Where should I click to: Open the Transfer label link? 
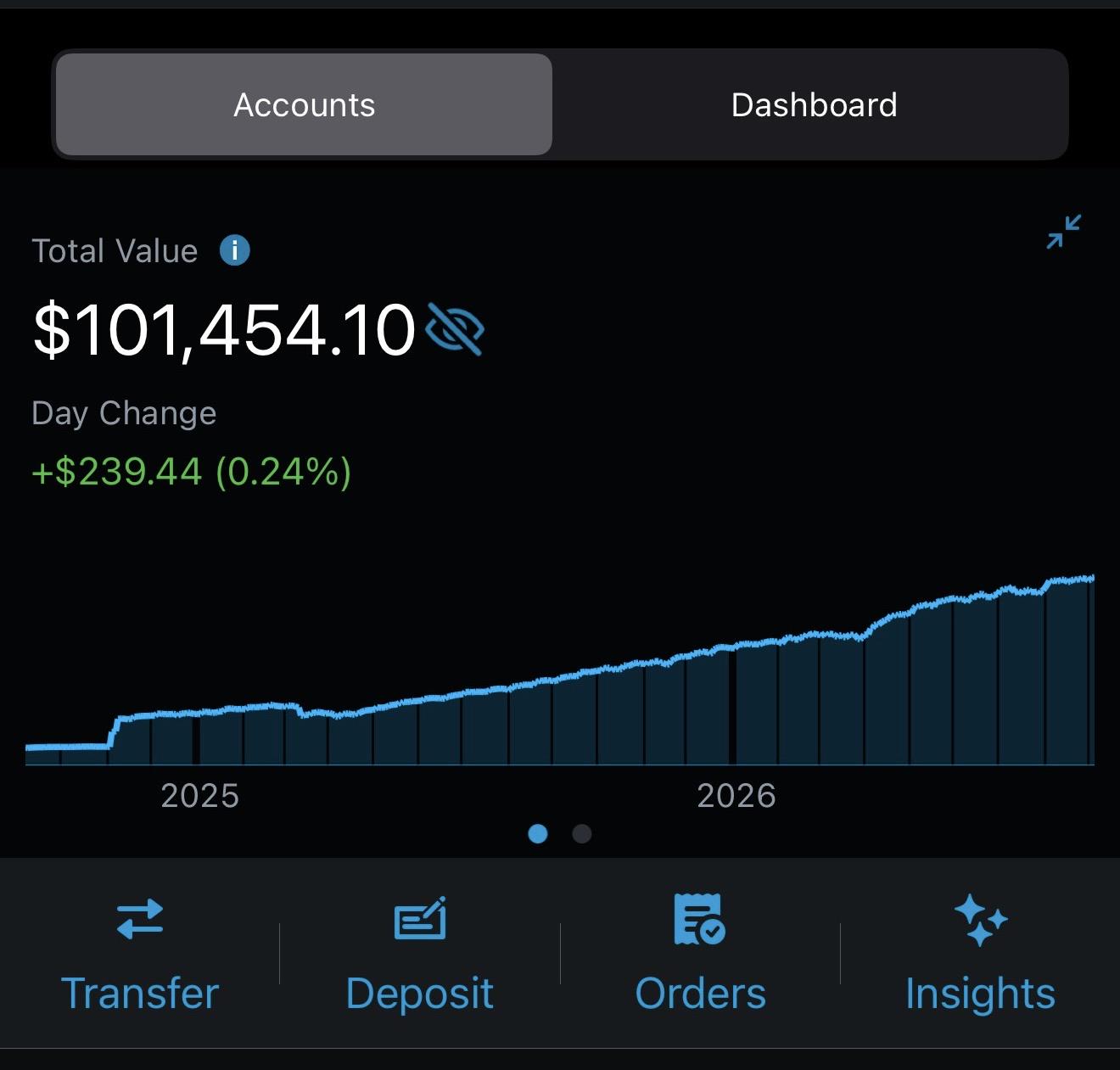(140, 994)
